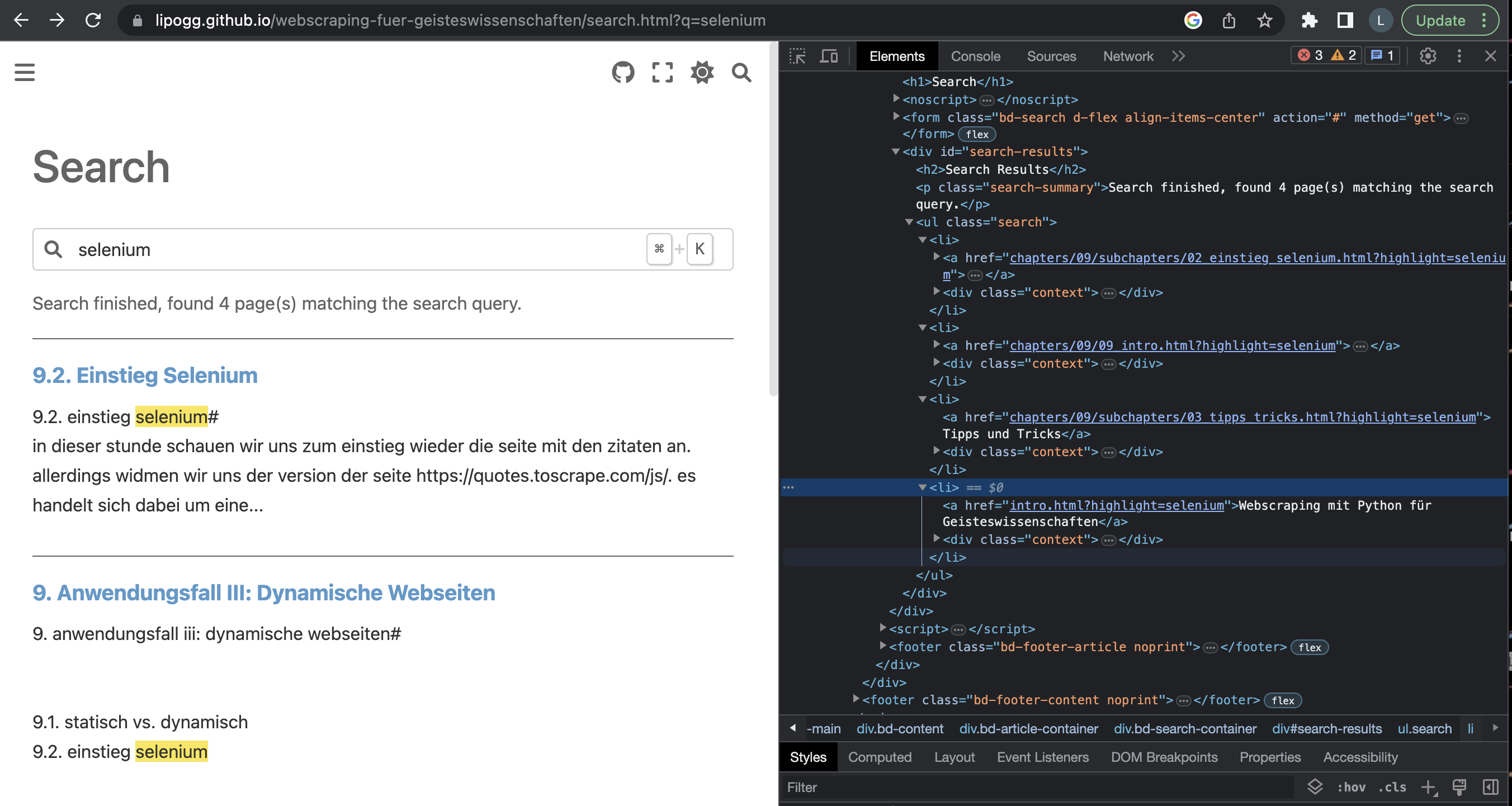Close the DevTools panel

[x=1490, y=56]
